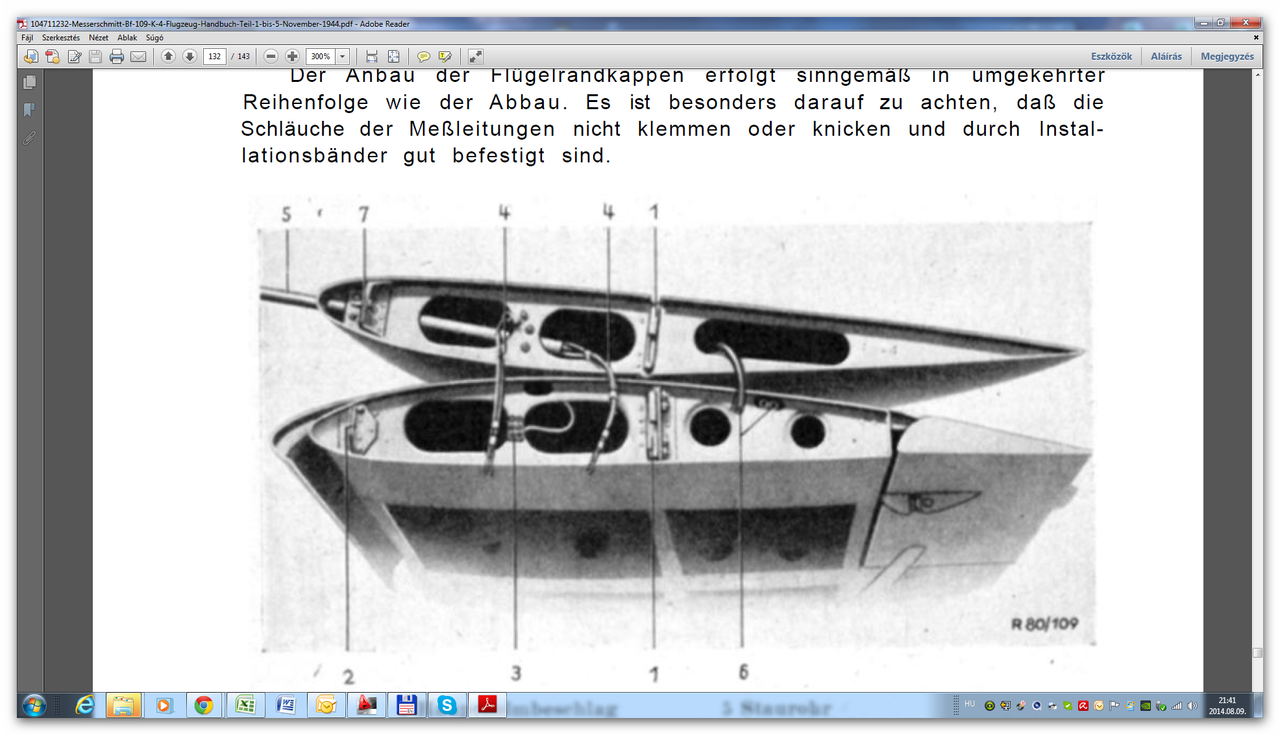Open the Szerkesztés menu

(x=61, y=37)
